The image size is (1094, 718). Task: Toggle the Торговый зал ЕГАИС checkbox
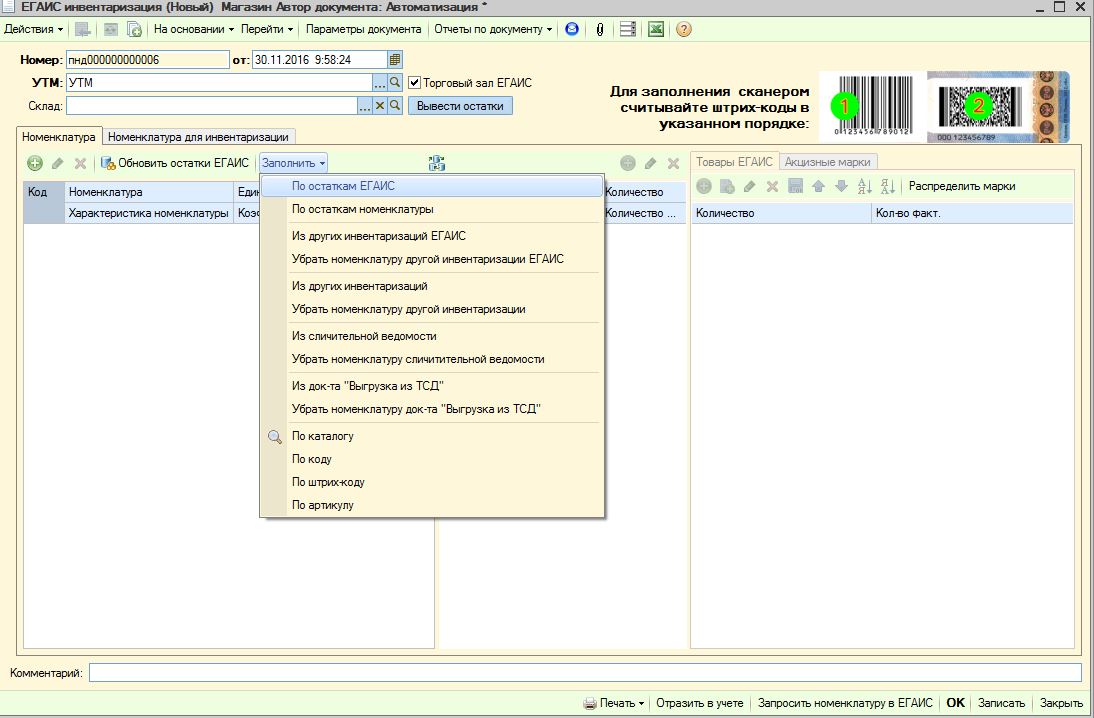415,82
